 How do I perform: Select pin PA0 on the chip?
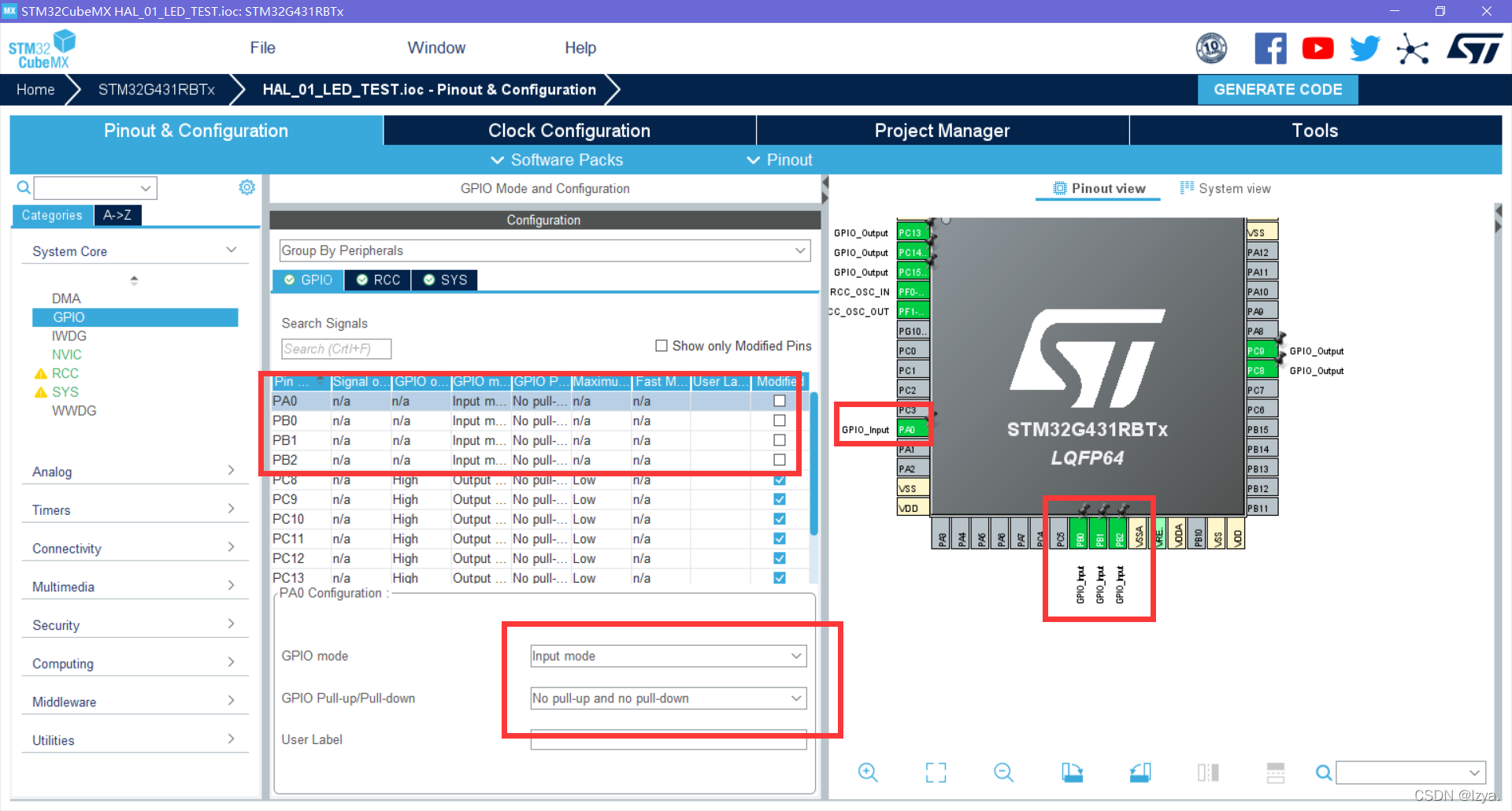point(912,430)
